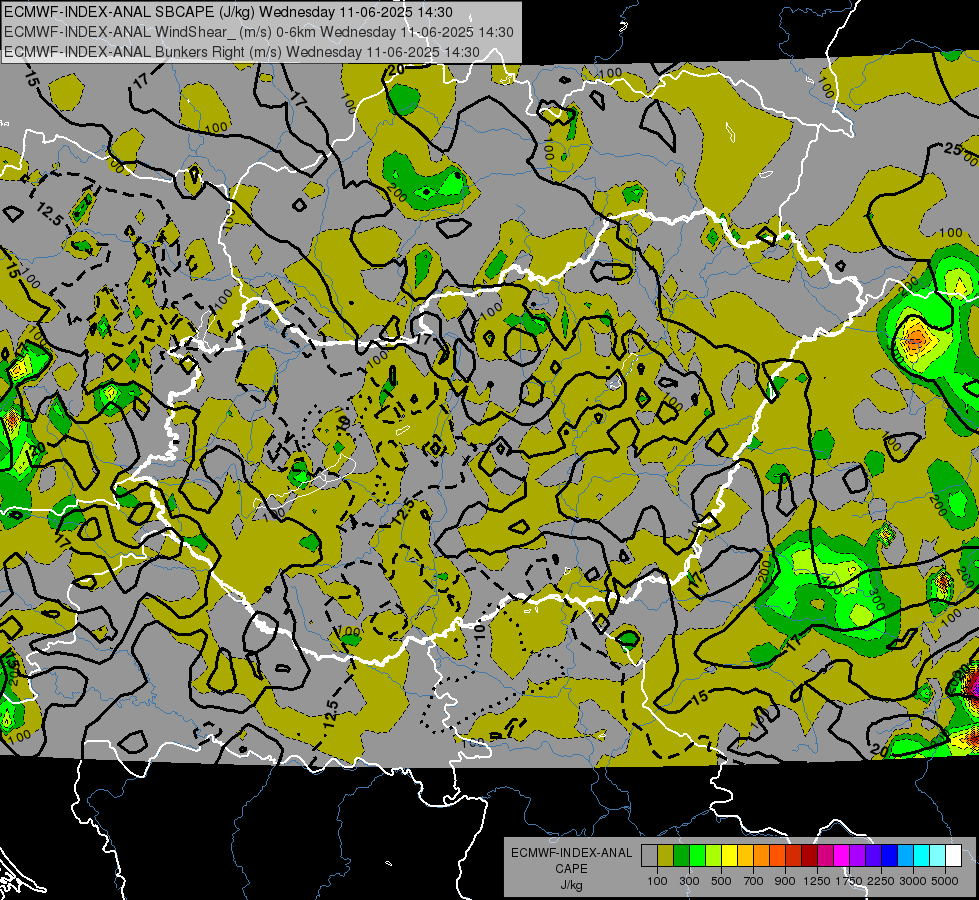Screen dimensions: 979x900
Task: Select the bright green legend swatch after 300
Action: 697,856
